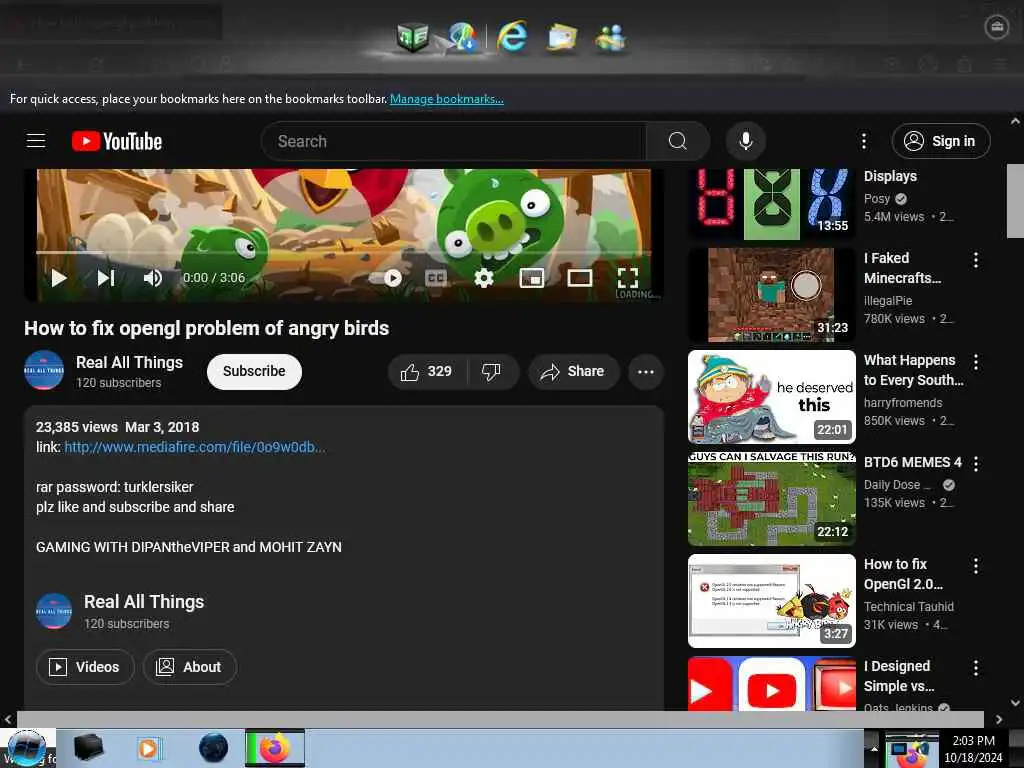Screen dimensions: 1024x768
Task: Go to the YouTube home logo
Action: click(117, 141)
